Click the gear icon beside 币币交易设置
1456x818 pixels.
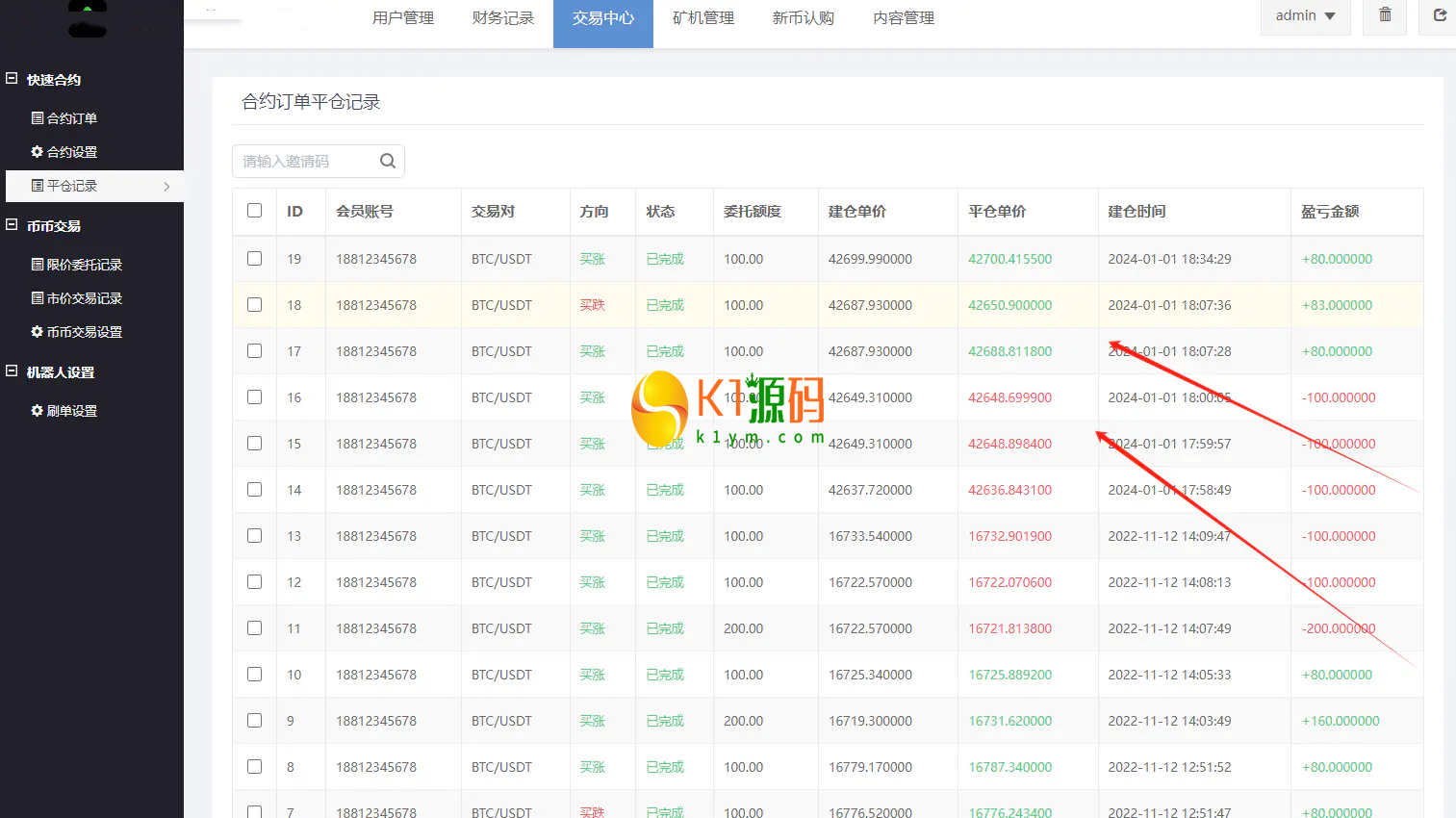(37, 332)
